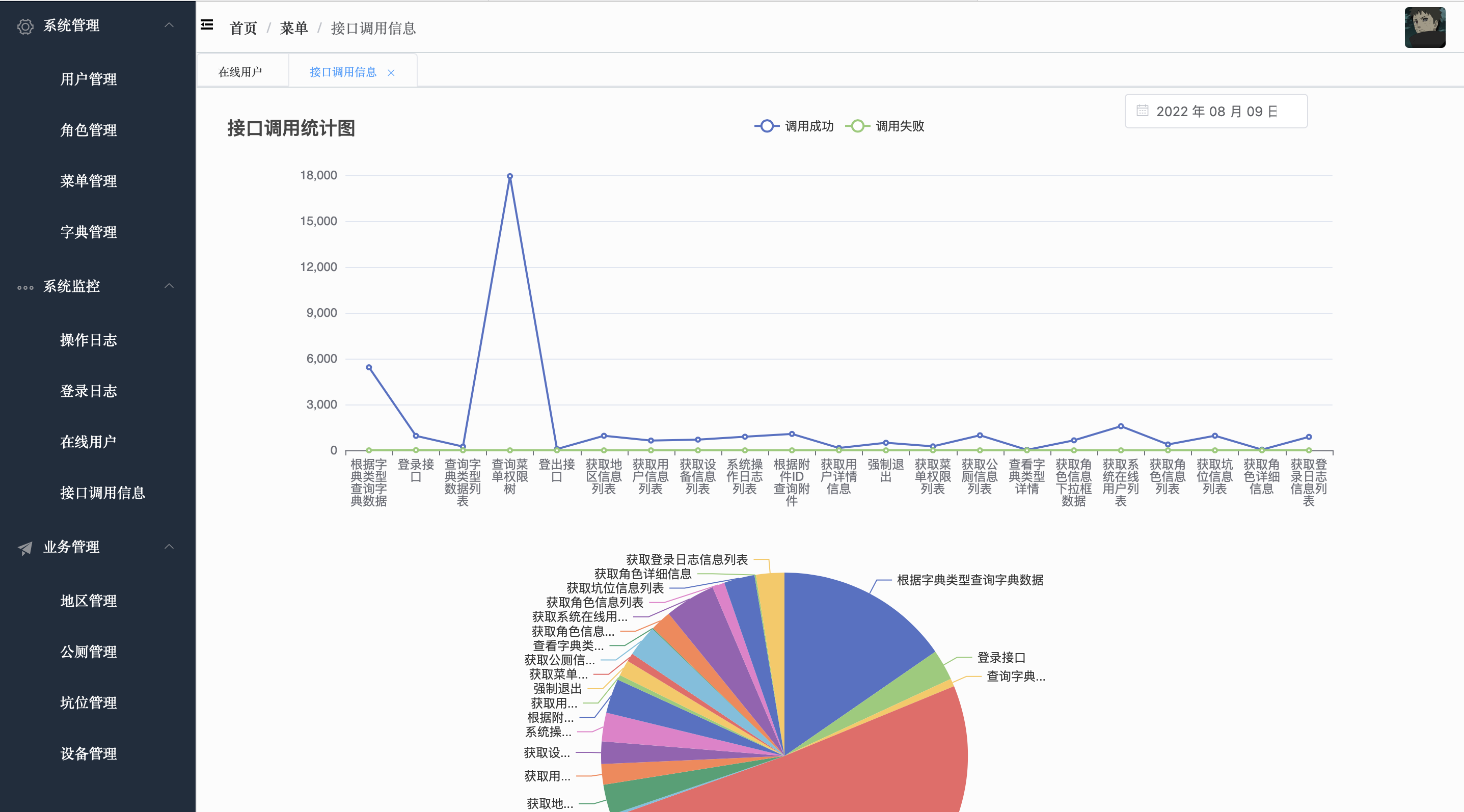Click the 根据字典类型查询字典数据 pie label
The width and height of the screenshot is (1464, 812).
point(970,580)
